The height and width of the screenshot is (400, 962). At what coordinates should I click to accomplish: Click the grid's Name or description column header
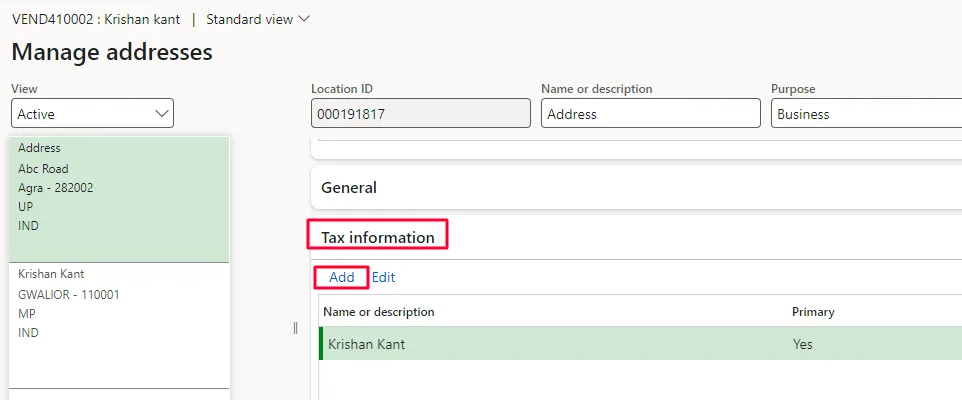tap(379, 312)
